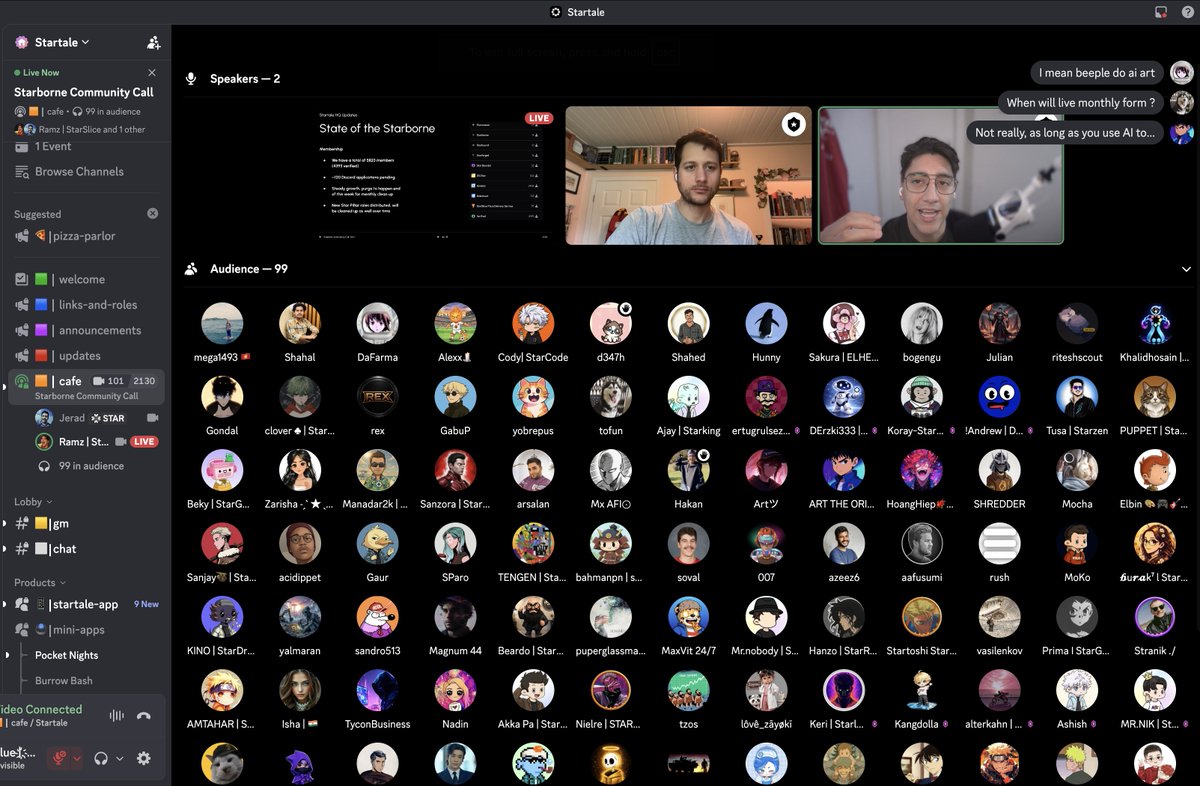Open User Settings gear
1200x786 pixels.
[x=144, y=758]
